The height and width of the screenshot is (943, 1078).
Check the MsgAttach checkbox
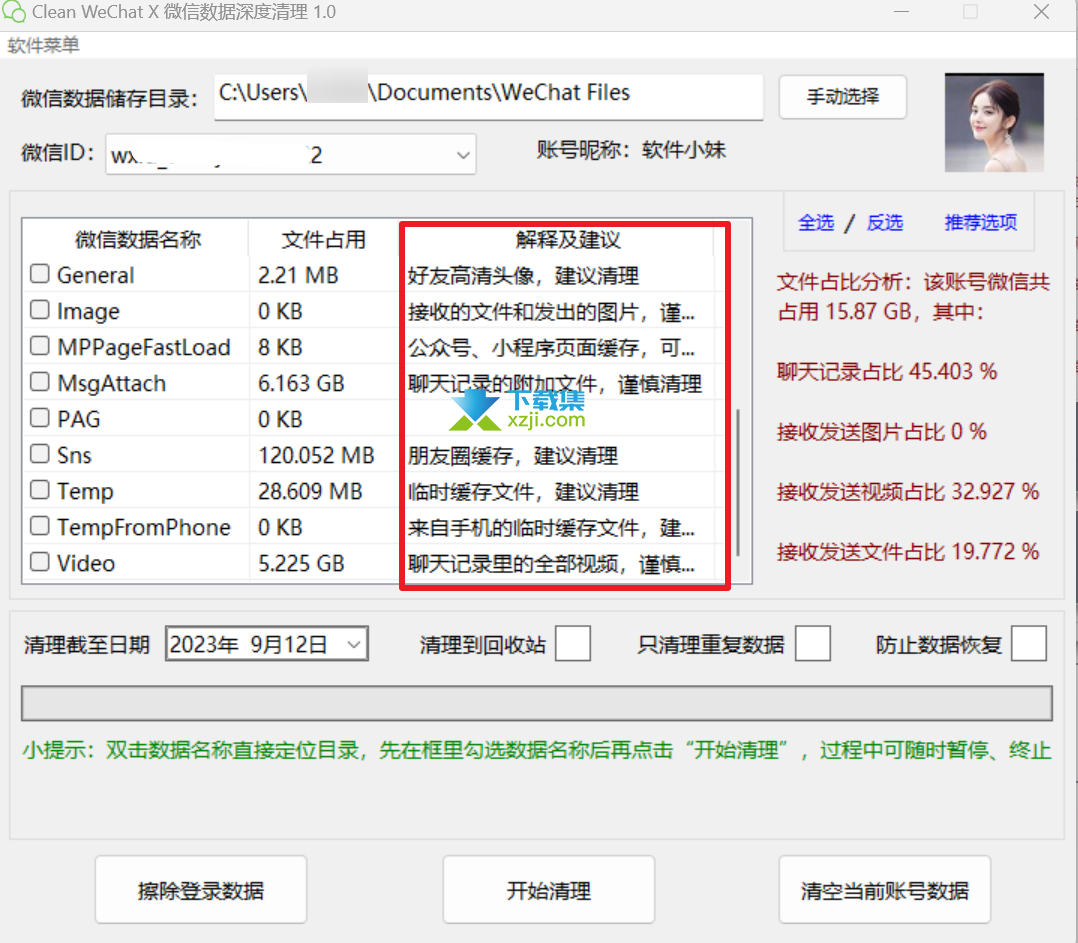click(x=39, y=382)
